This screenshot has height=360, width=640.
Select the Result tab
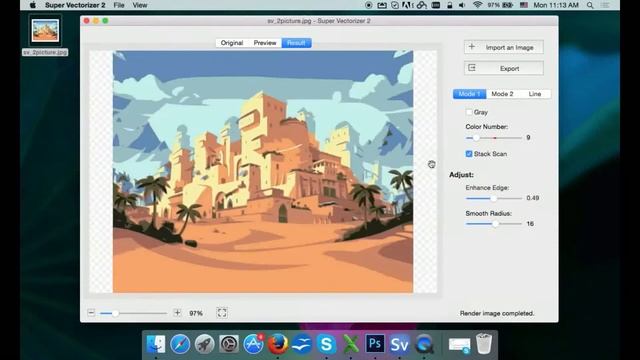point(296,43)
